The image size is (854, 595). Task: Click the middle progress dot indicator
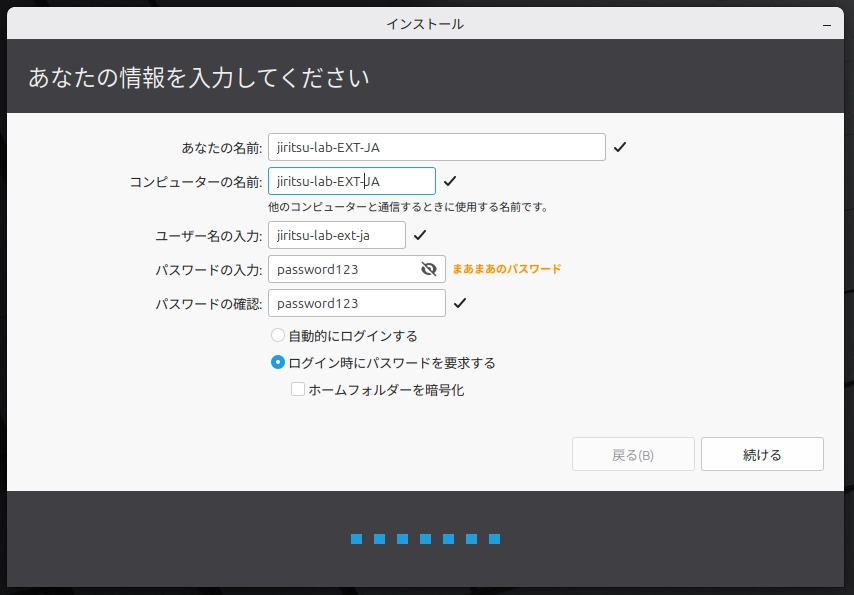425,538
